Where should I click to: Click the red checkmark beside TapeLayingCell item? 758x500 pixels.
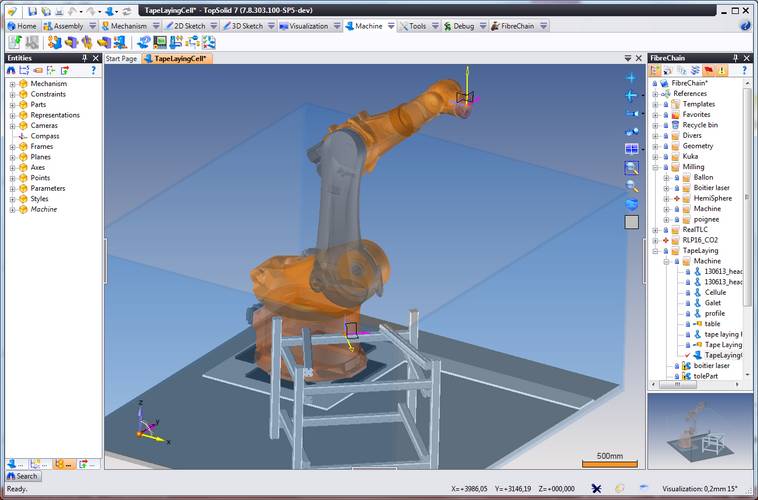(687, 355)
